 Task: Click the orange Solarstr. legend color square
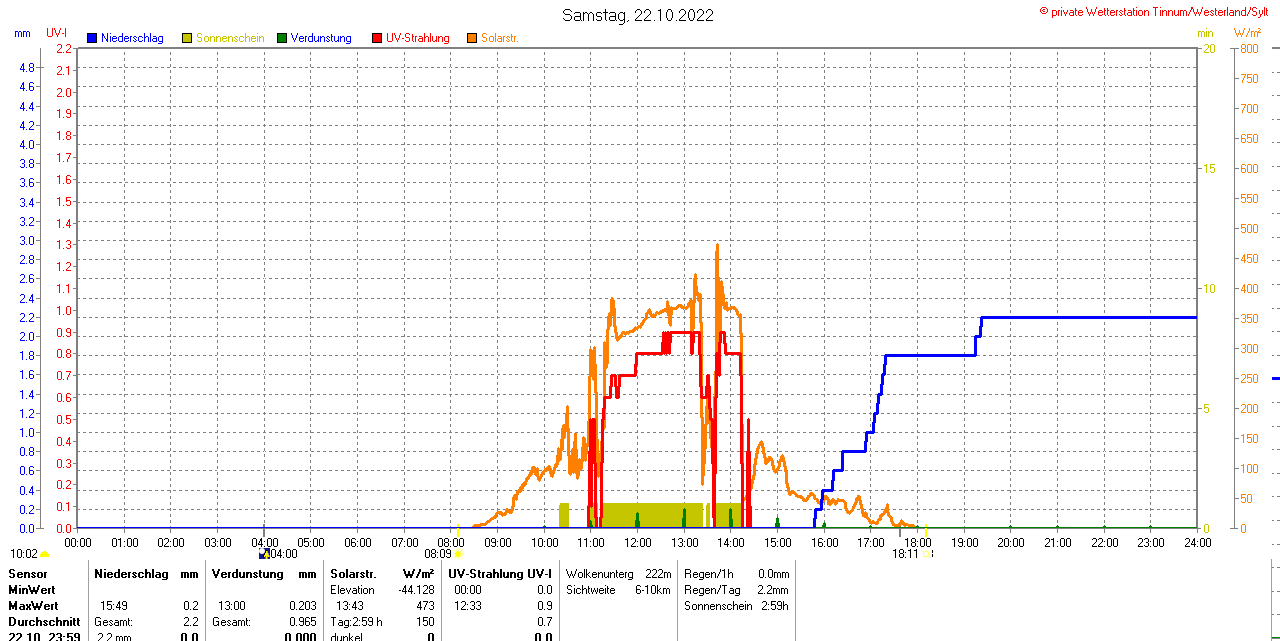tap(472, 38)
